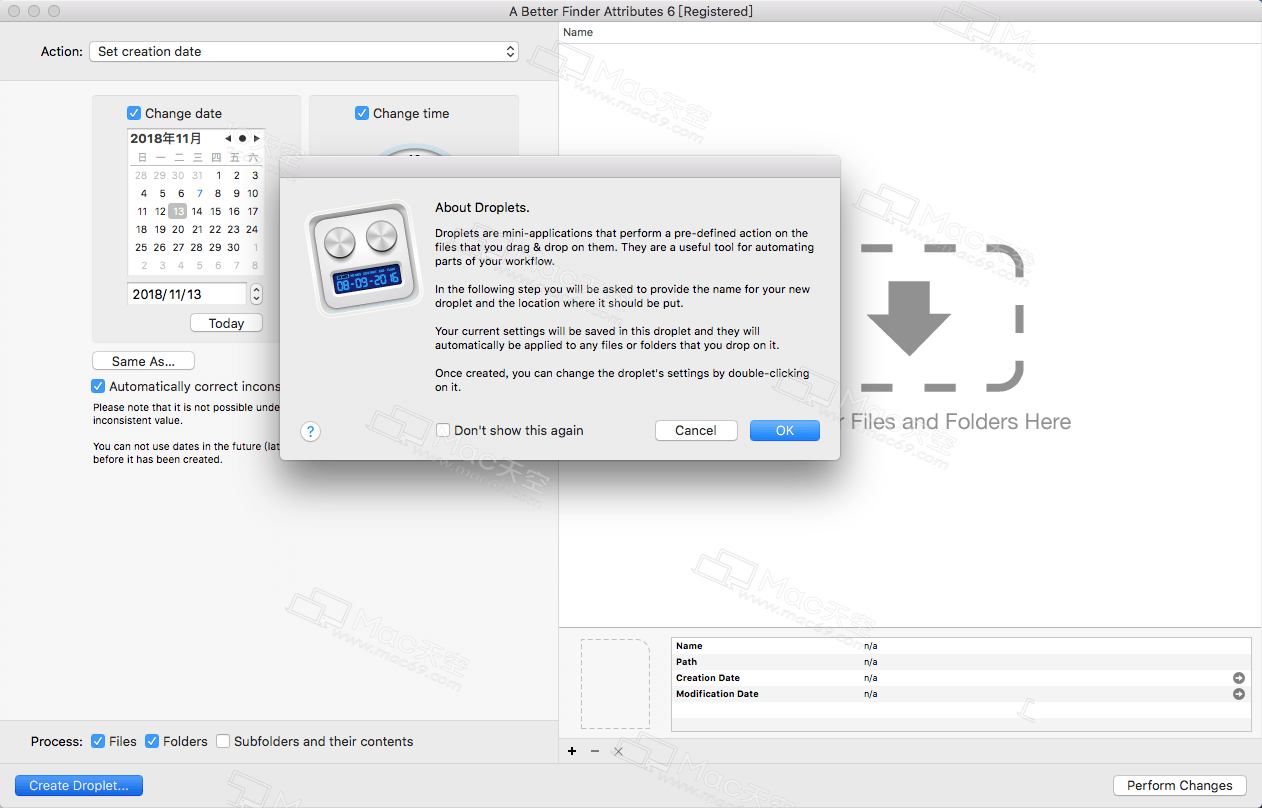
Task: Select day 20 in the calendar
Action: (x=178, y=229)
